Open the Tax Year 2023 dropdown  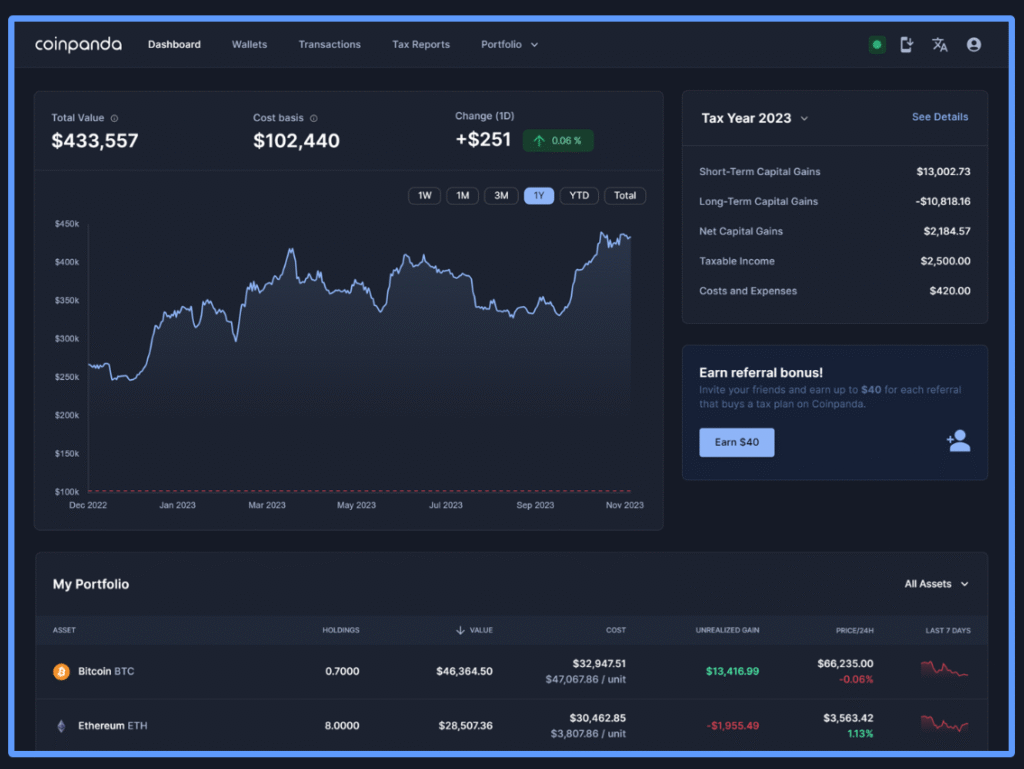pyautogui.click(x=754, y=118)
